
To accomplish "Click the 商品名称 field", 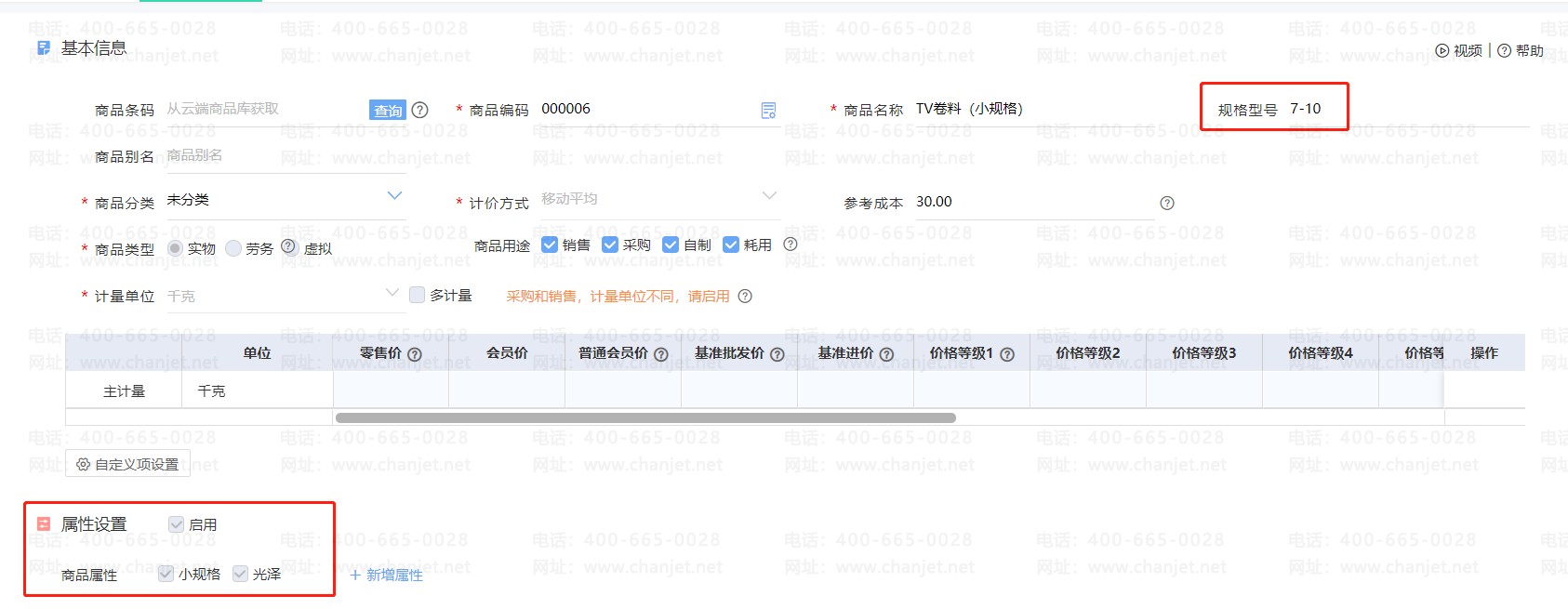I will (x=1037, y=109).
